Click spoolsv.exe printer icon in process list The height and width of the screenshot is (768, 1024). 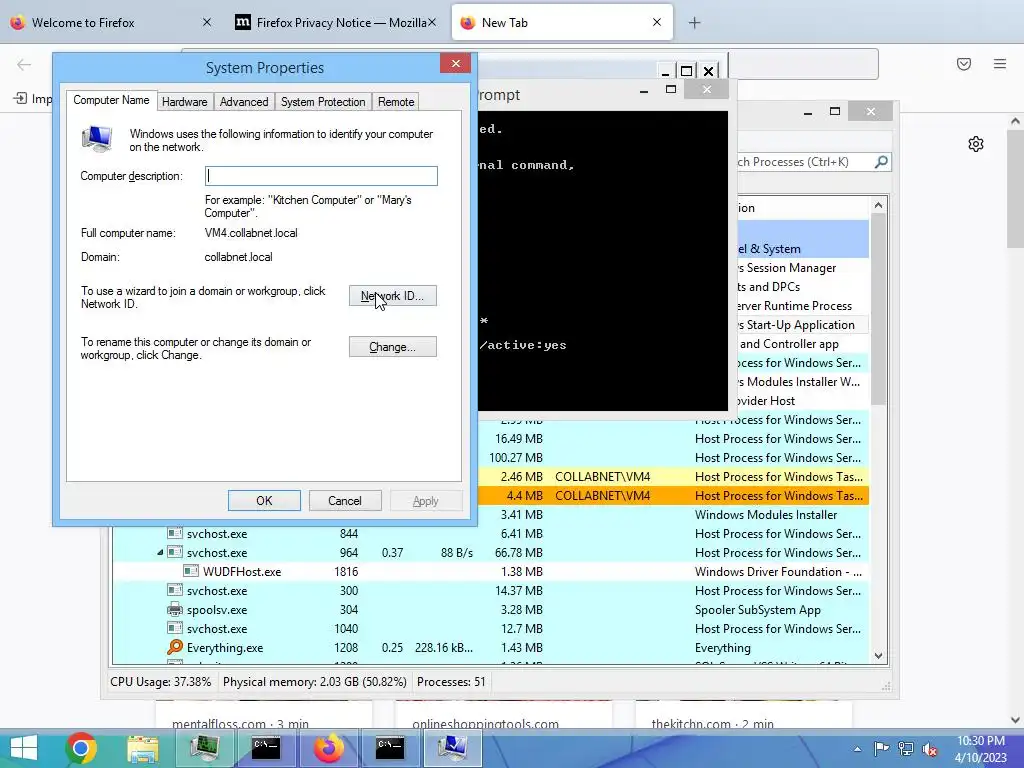pos(174,609)
